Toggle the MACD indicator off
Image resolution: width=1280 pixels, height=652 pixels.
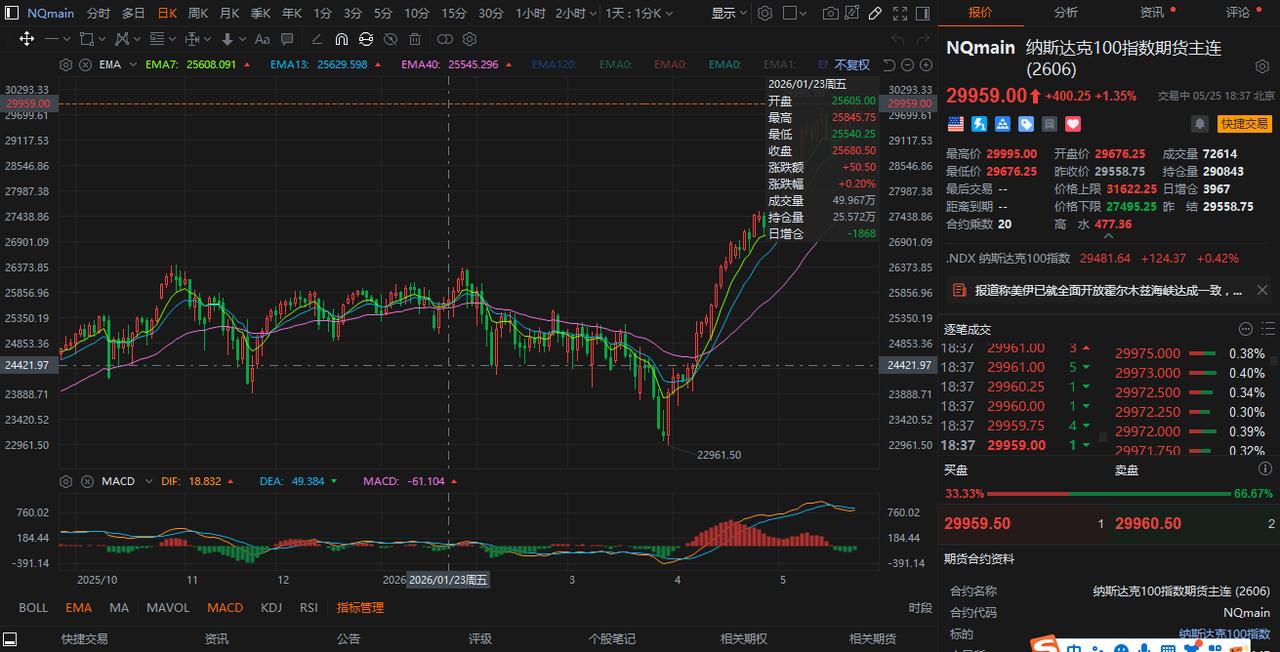[x=225, y=607]
